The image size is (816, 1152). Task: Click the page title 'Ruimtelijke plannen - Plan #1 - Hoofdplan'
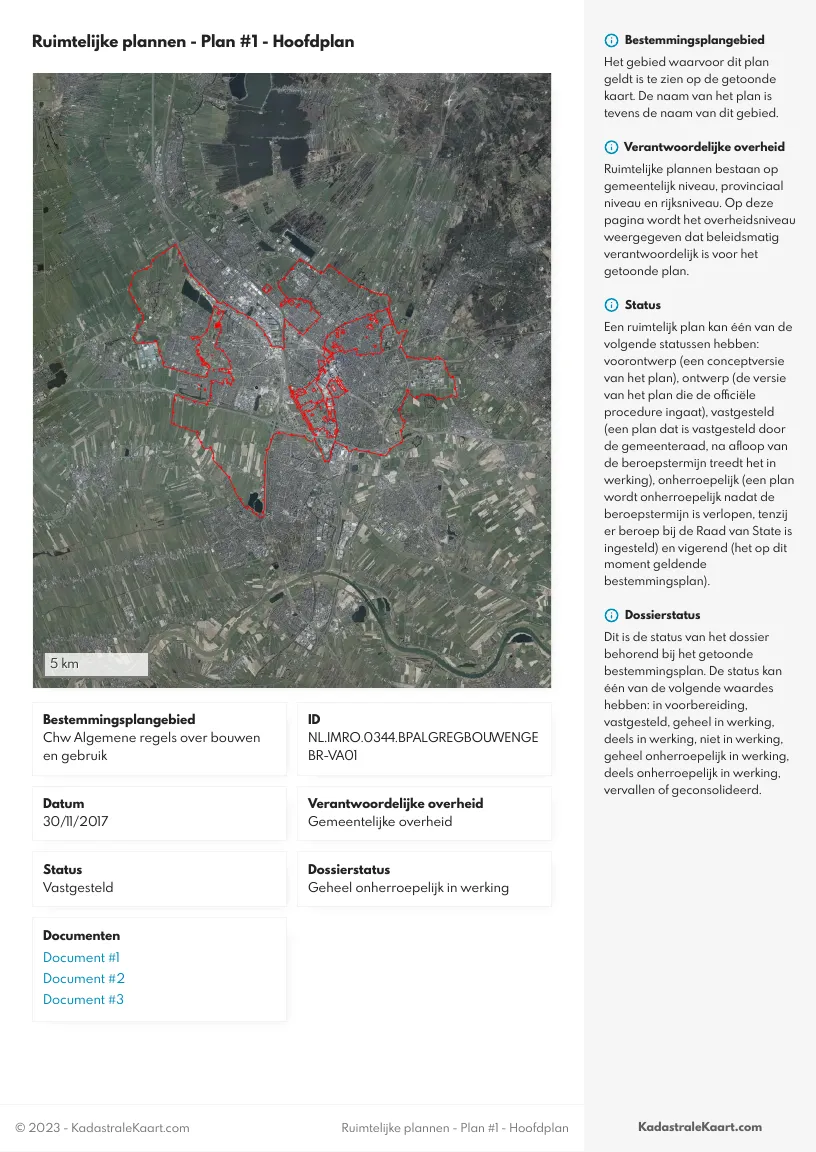pyautogui.click(x=193, y=41)
